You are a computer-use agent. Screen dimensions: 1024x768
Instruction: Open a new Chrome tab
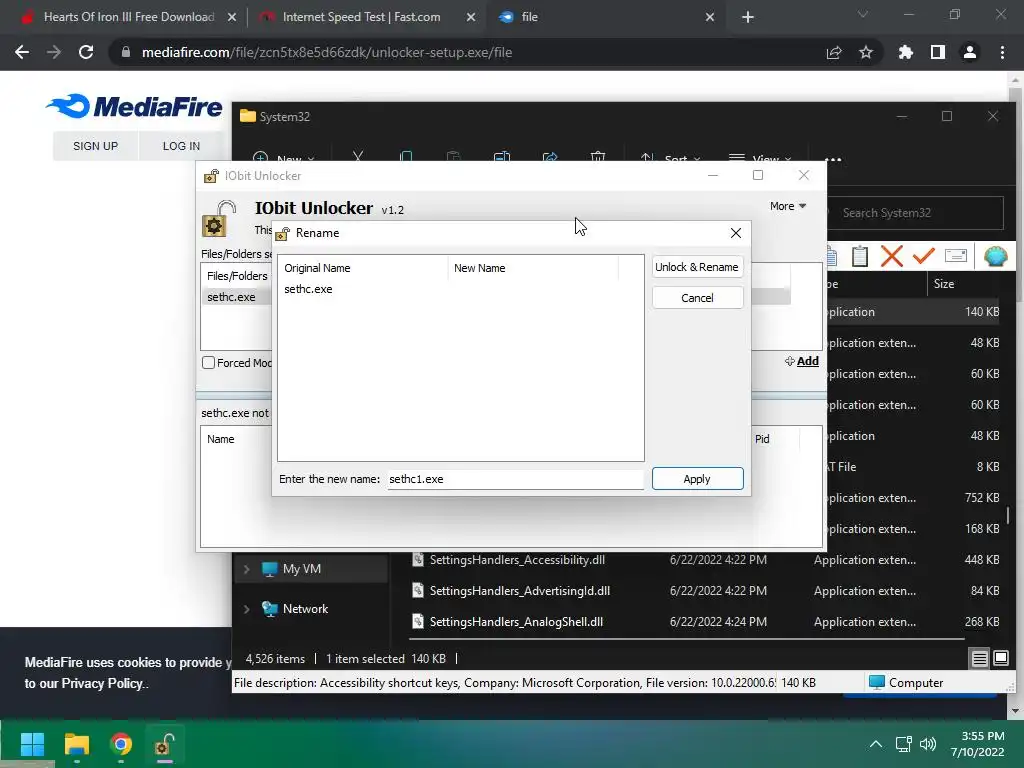[x=748, y=18]
